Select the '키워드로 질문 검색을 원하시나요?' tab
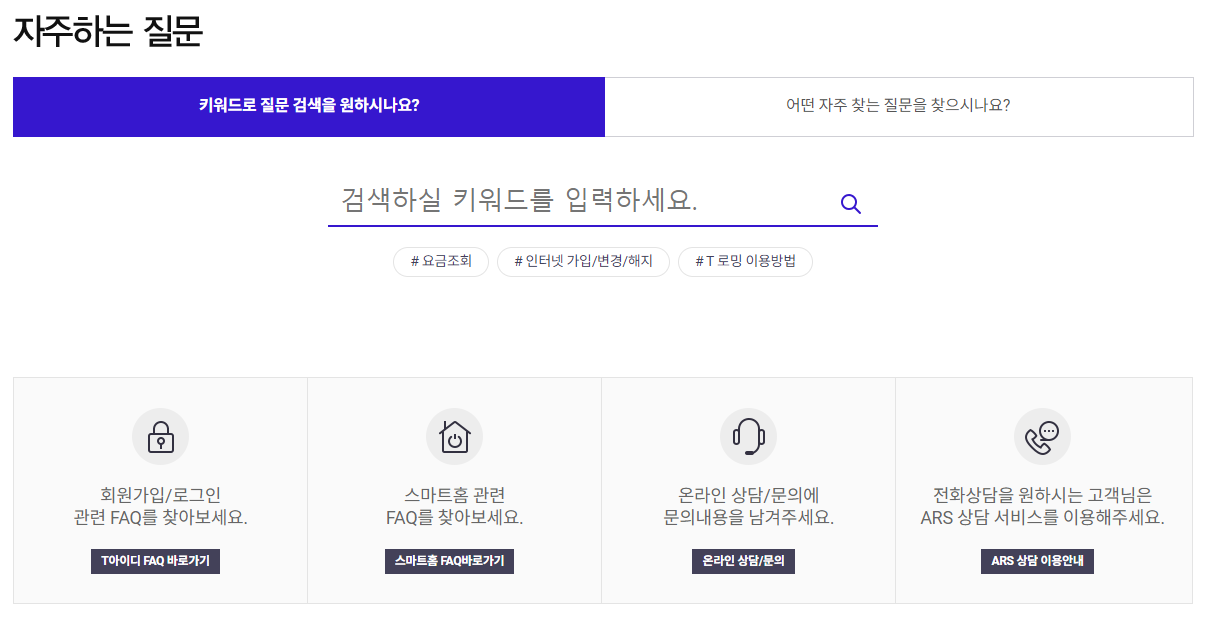This screenshot has width=1210, height=617. click(308, 107)
